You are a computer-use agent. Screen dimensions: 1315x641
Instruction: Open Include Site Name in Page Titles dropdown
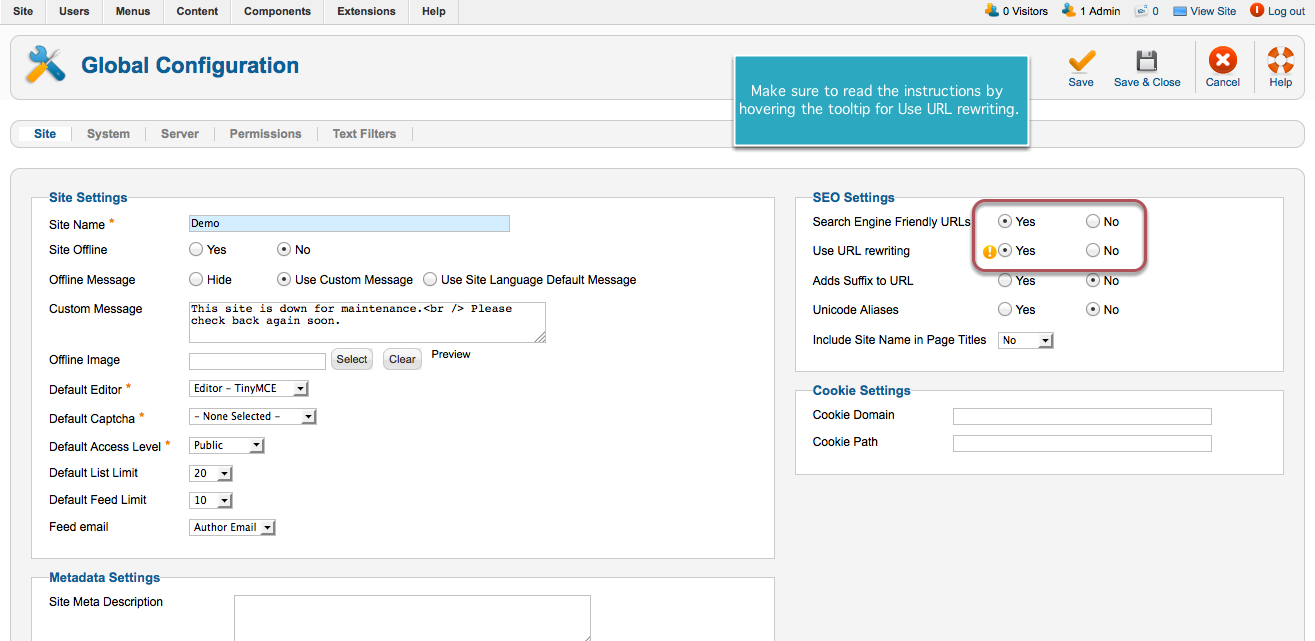(1026, 340)
